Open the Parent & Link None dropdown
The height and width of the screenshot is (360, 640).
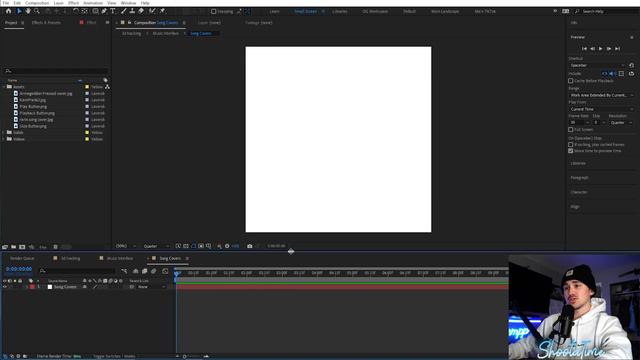151,287
